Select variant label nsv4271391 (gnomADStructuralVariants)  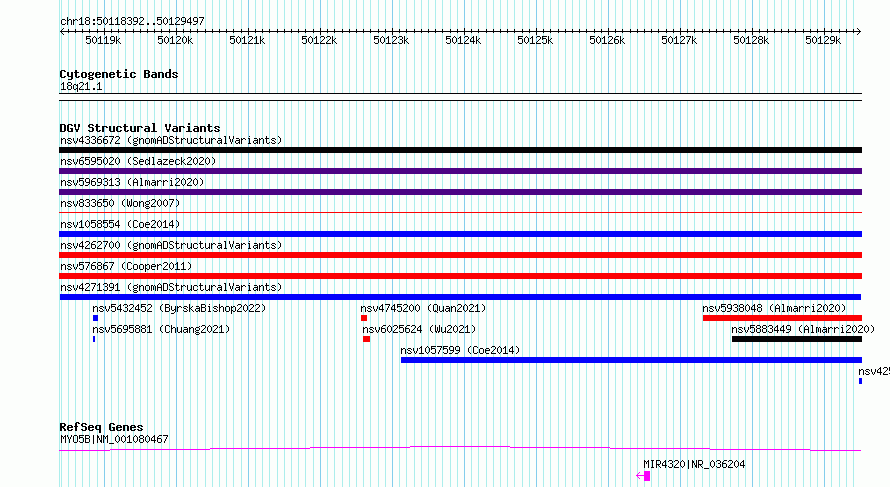[171, 287]
